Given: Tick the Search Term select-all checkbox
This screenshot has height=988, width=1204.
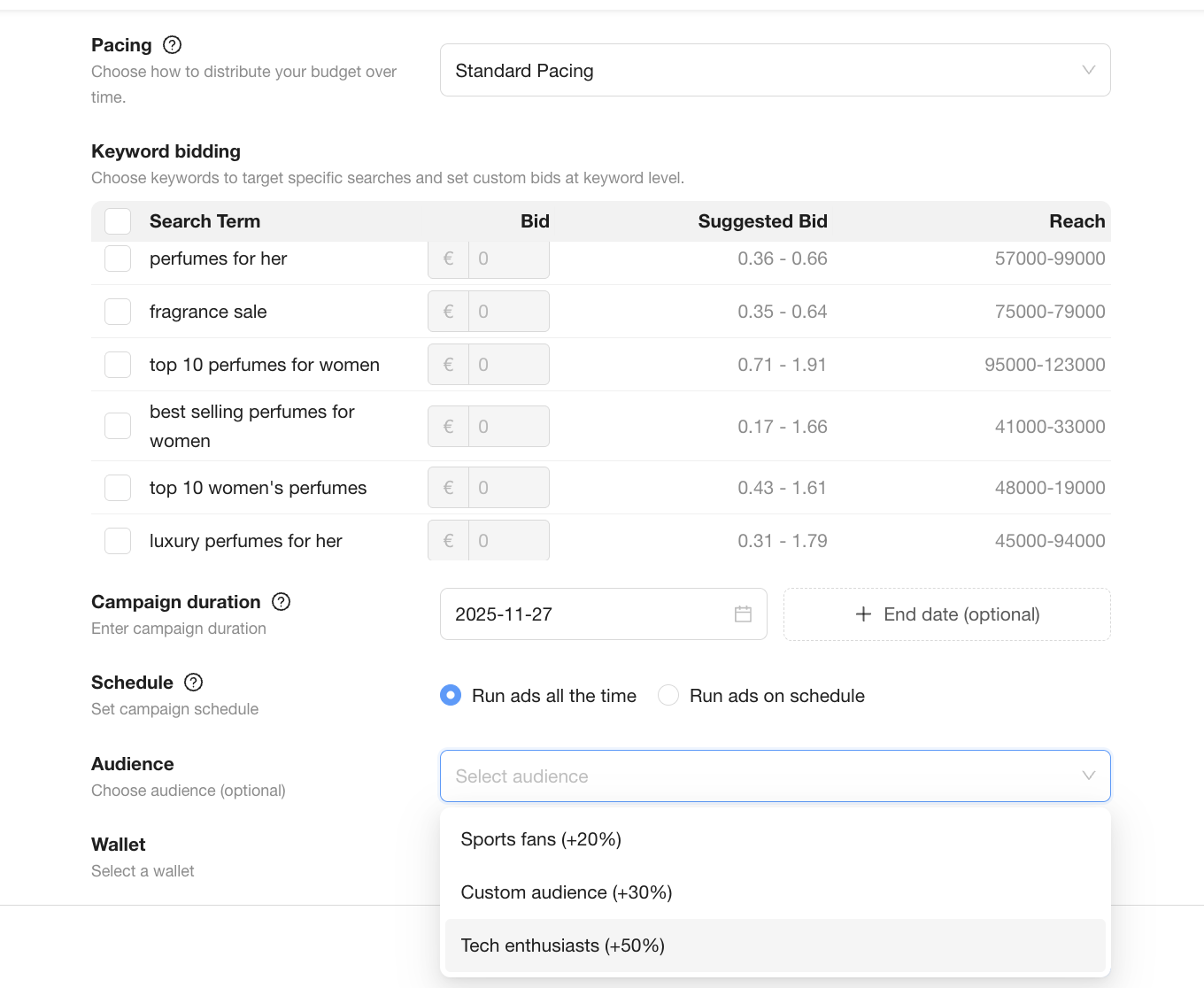Looking at the screenshot, I should [118, 221].
